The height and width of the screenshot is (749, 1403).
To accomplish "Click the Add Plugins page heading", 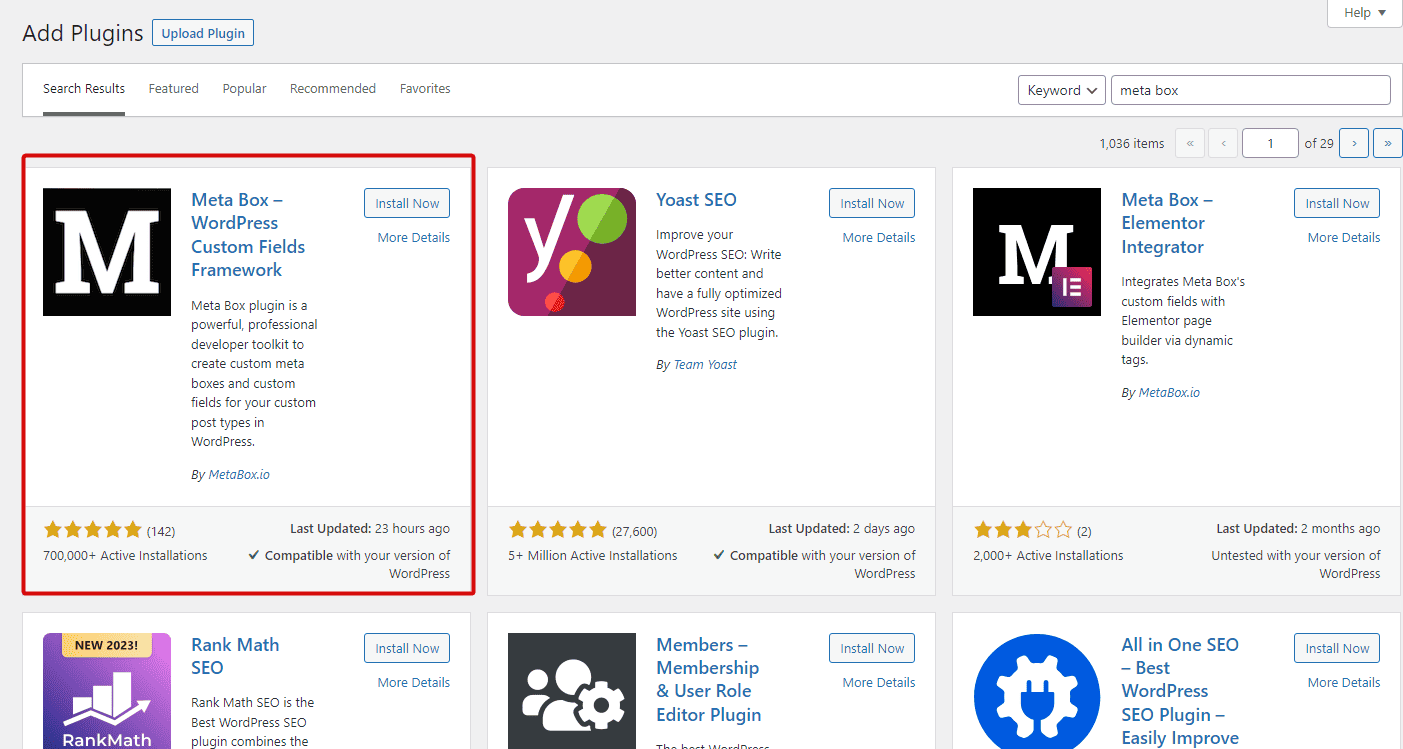I will (83, 33).
